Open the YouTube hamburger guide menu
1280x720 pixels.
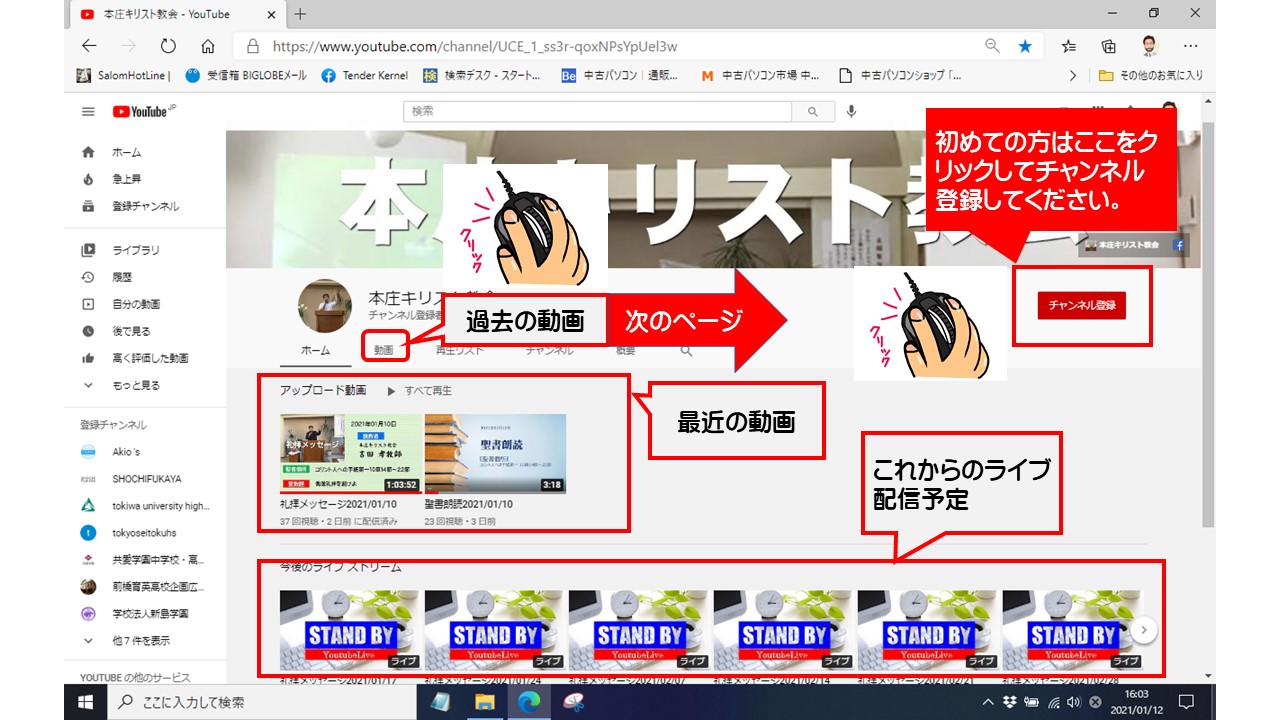(88, 112)
